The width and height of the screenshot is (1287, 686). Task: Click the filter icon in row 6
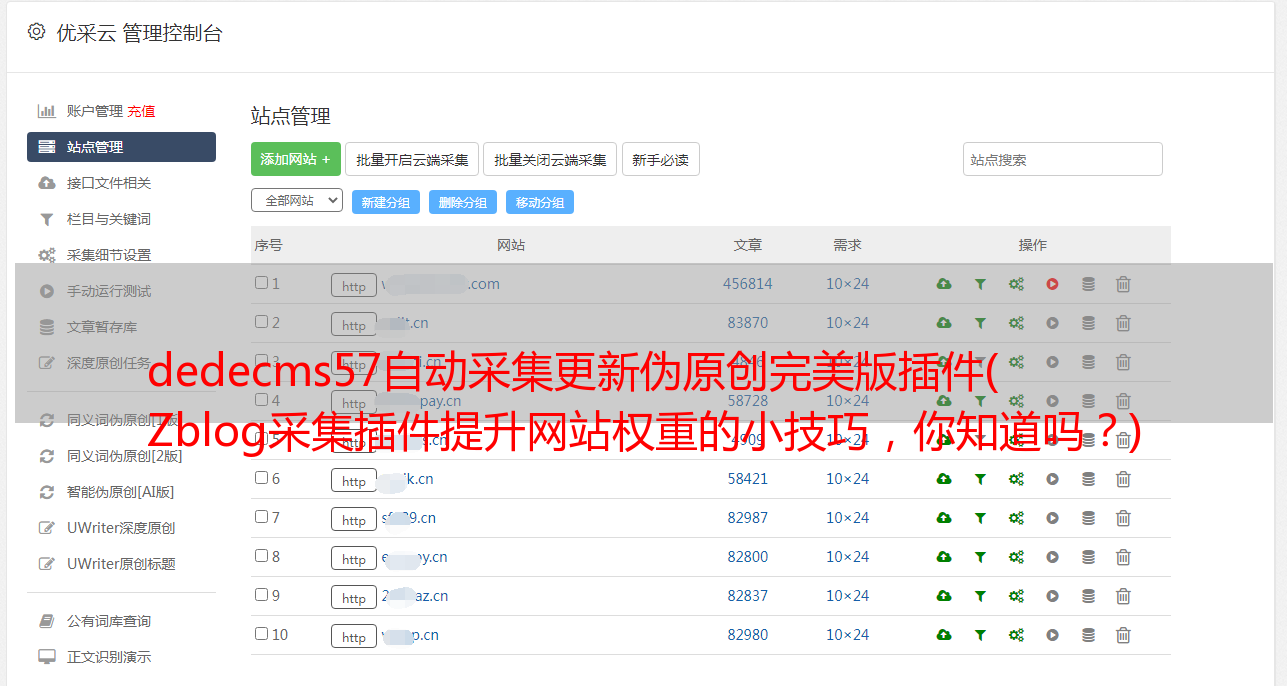pyautogui.click(x=980, y=479)
